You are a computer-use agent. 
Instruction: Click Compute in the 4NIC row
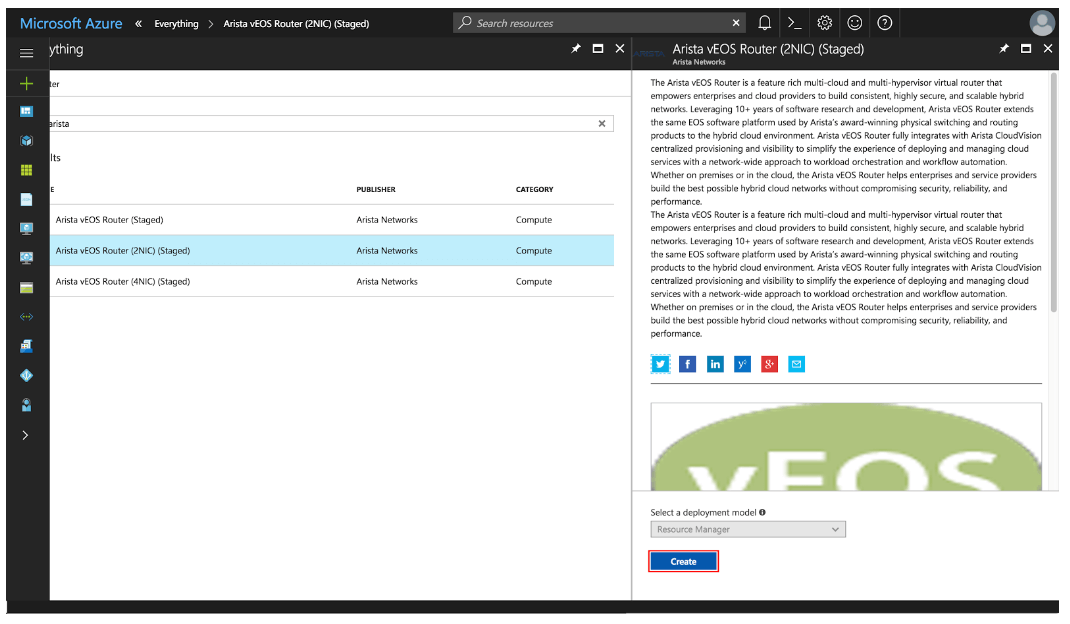(534, 281)
